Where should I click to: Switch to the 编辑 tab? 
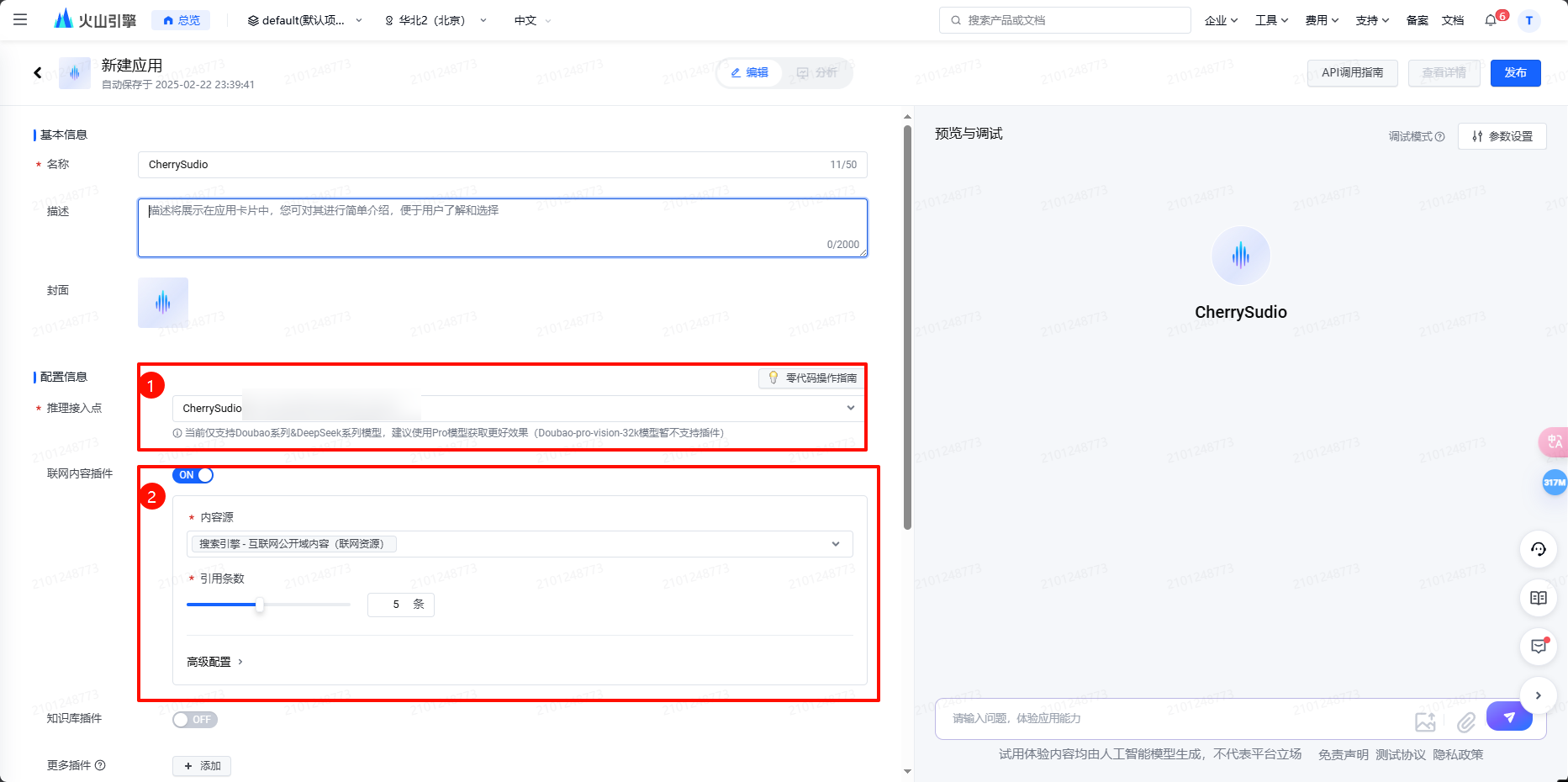point(750,73)
